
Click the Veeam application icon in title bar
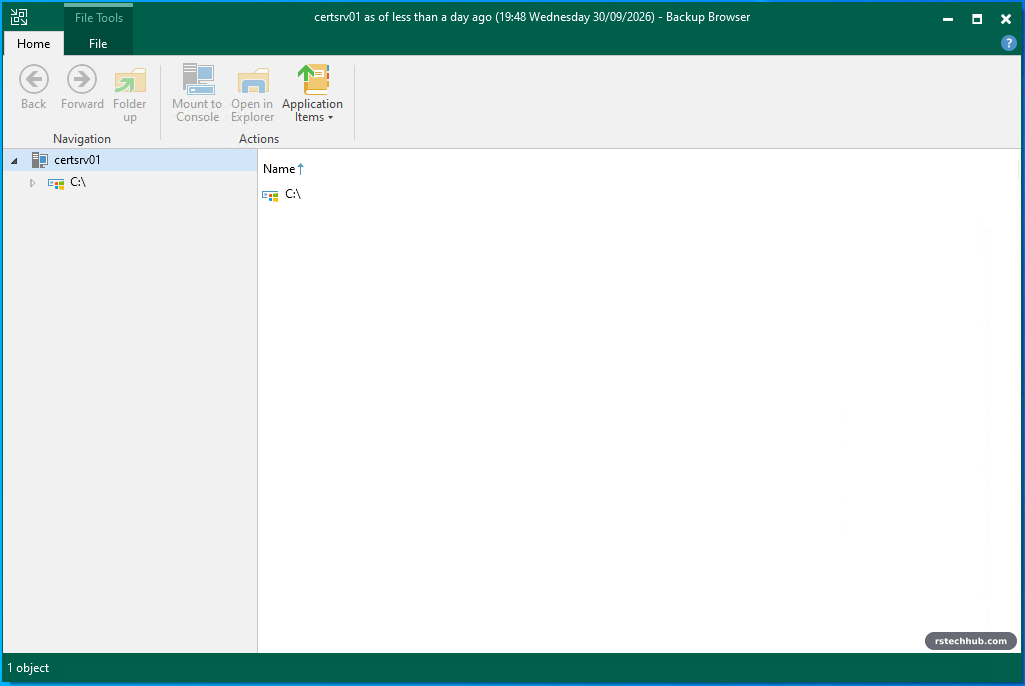pyautogui.click(x=19, y=17)
